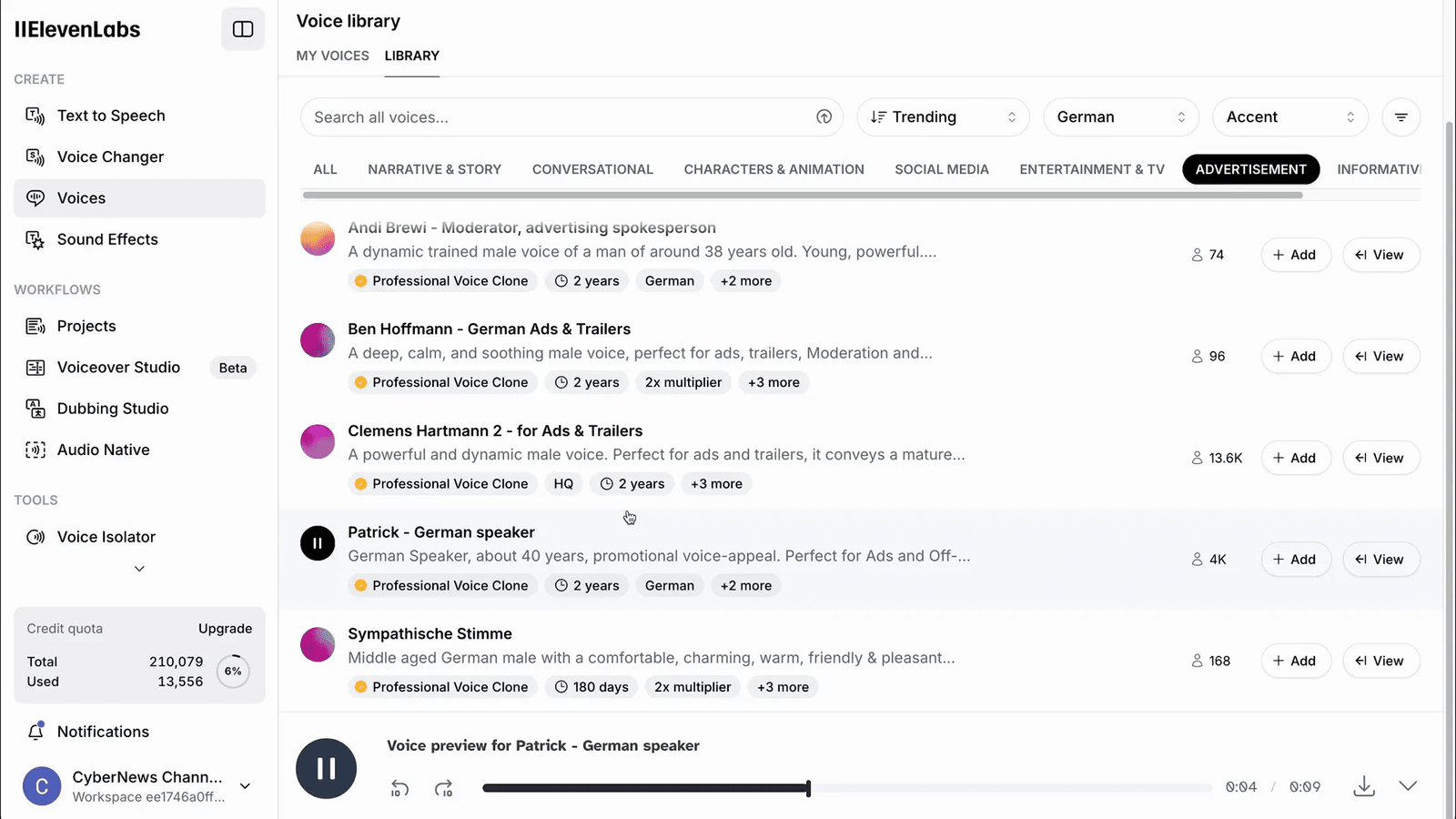Seek on the voice preview progress bar
Viewport: 1456px width, 819px height.
pos(846,788)
